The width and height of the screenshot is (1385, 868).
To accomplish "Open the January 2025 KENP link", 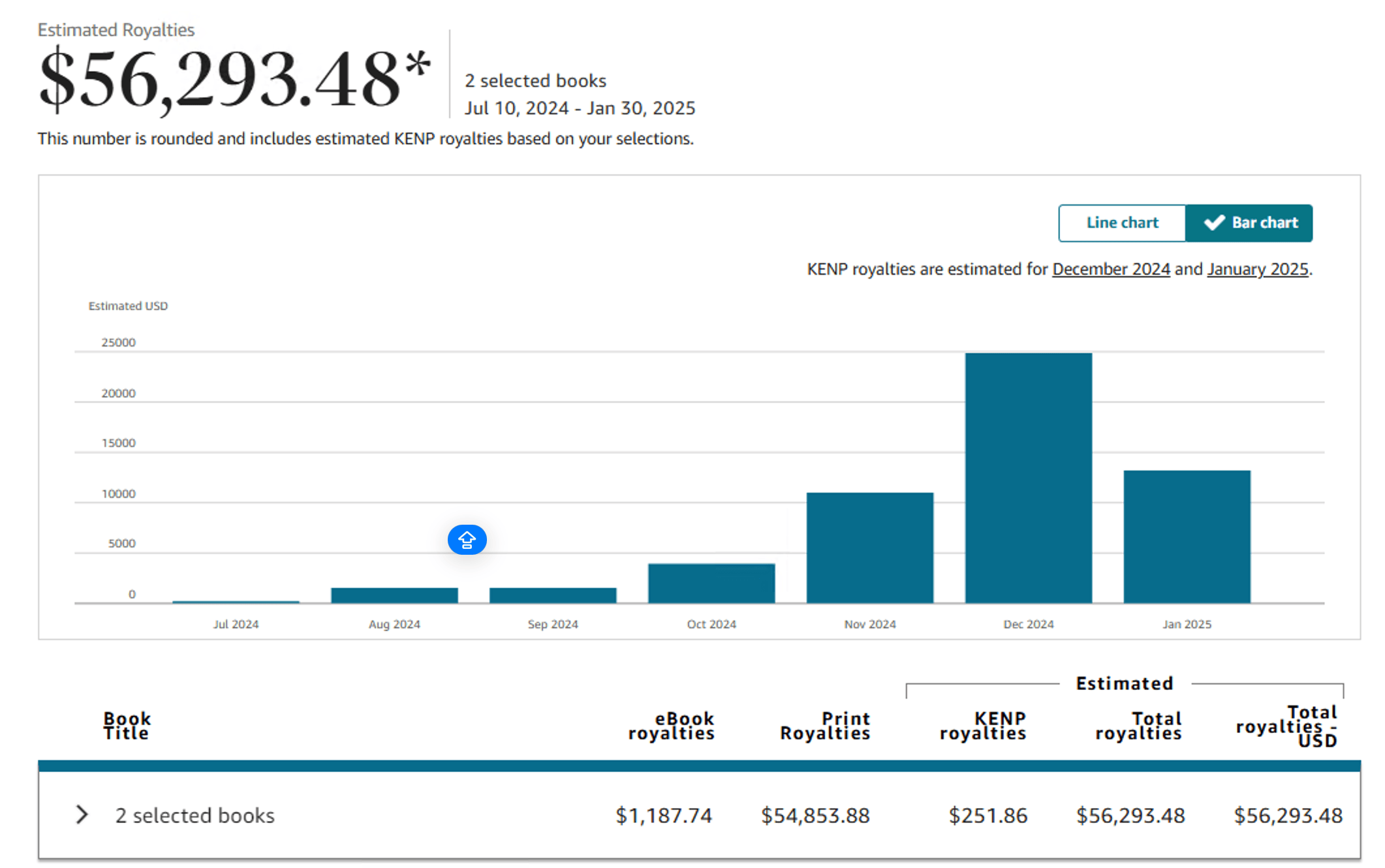I will tap(1258, 269).
